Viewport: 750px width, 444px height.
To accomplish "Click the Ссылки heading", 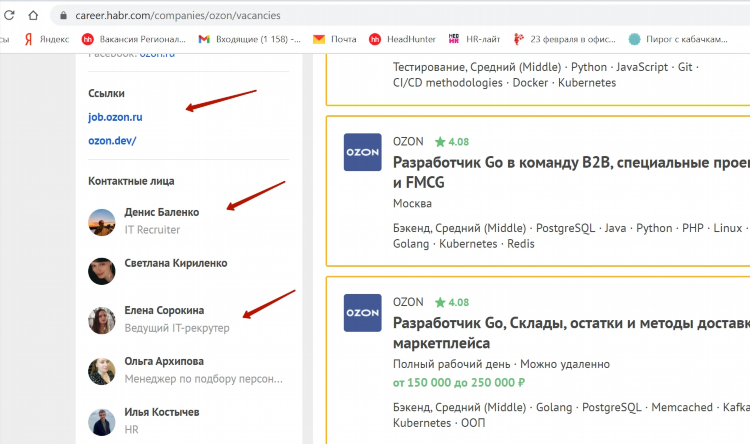I will point(106,93).
